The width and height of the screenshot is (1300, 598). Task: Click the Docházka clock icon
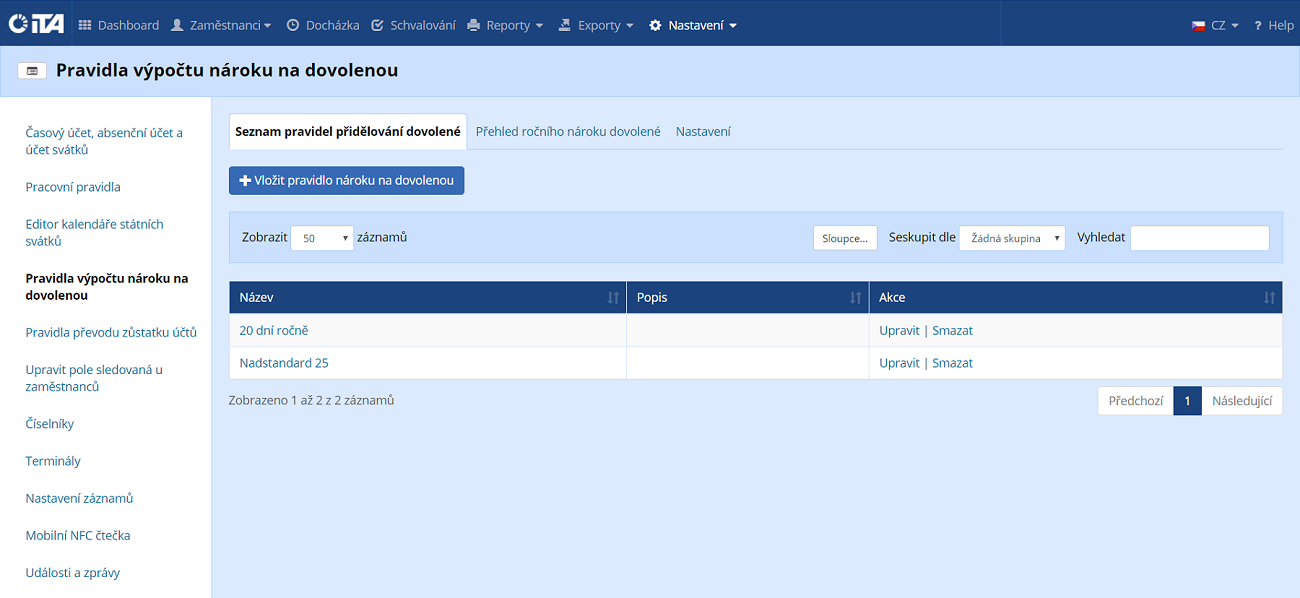pos(293,25)
